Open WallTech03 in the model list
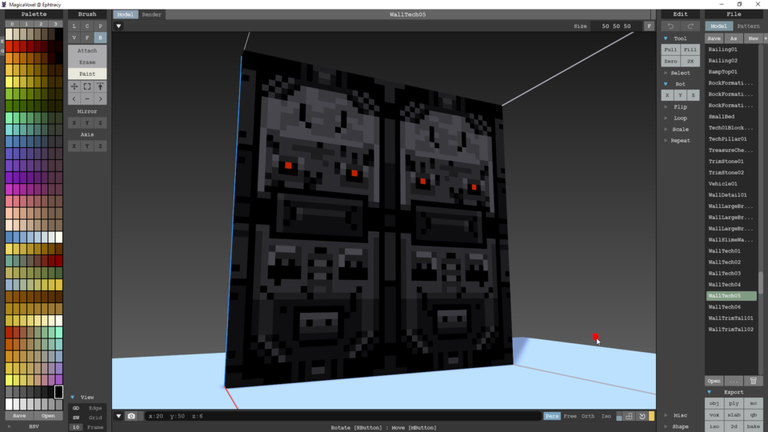This screenshot has width=768, height=432. pyautogui.click(x=724, y=273)
